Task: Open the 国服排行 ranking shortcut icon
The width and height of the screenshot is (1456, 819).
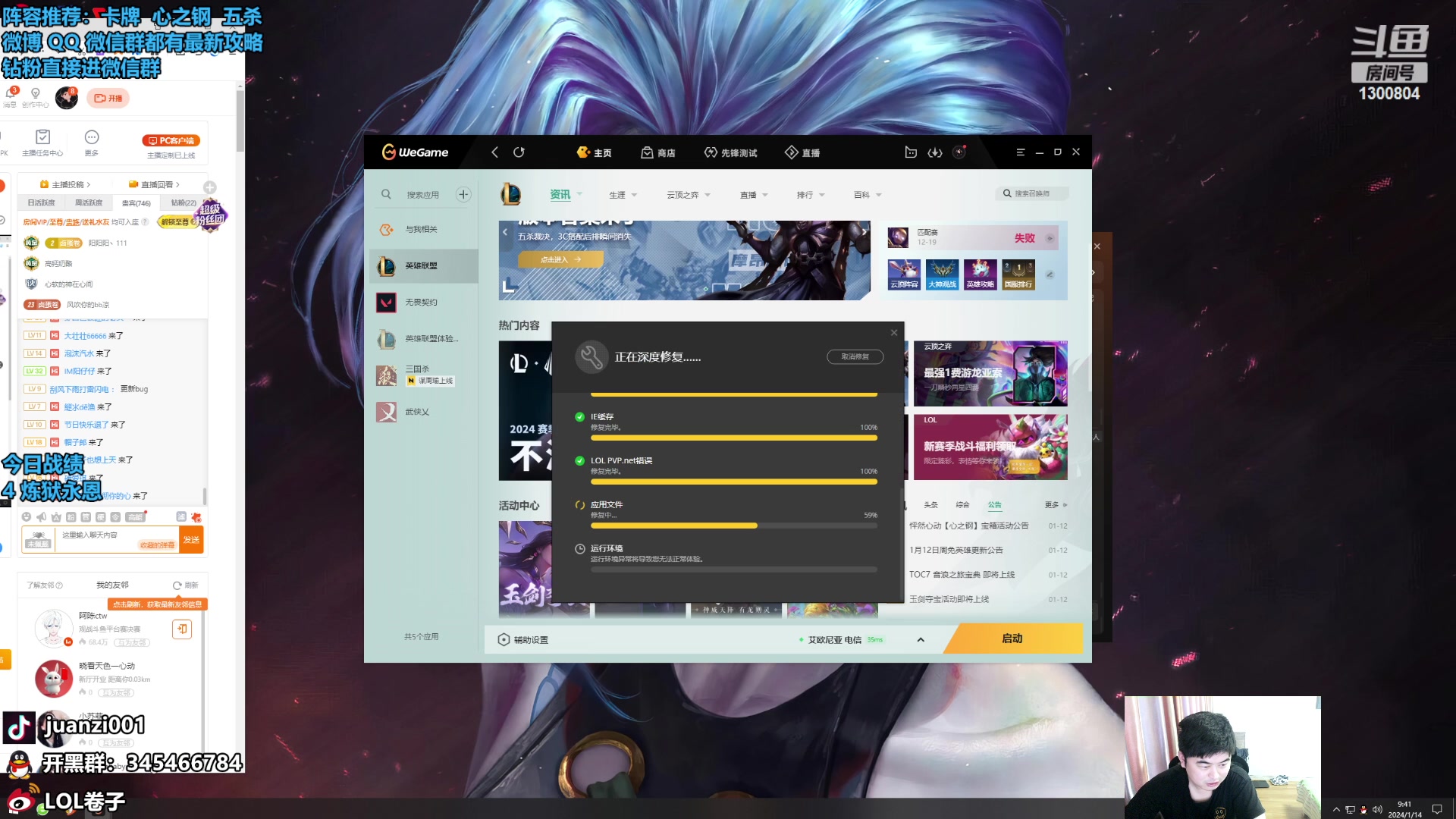Action: [1018, 275]
